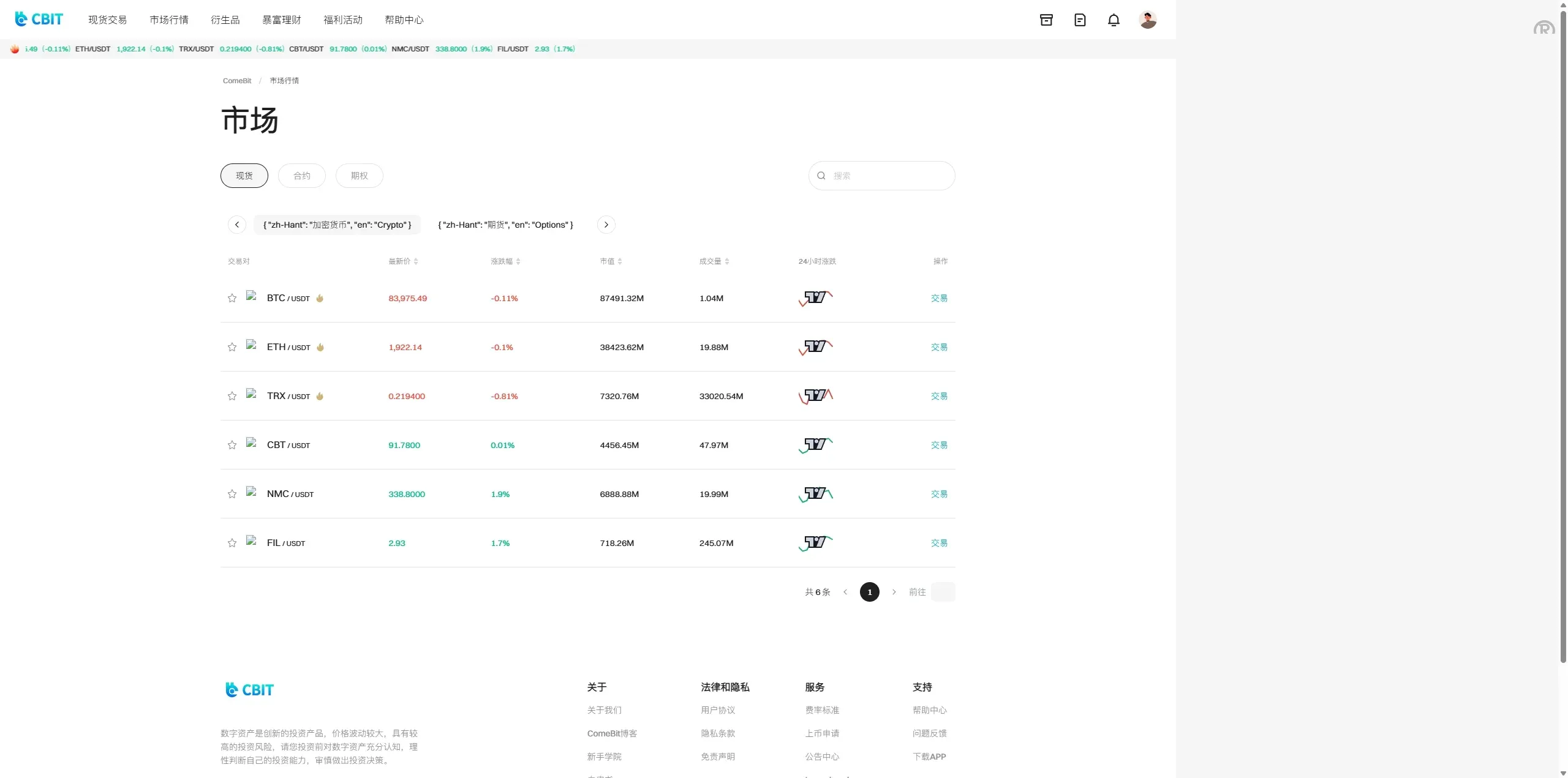Viewport: 1568px width, 778px height.
Task: Focus the 搜索 search input field
Action: pos(888,176)
